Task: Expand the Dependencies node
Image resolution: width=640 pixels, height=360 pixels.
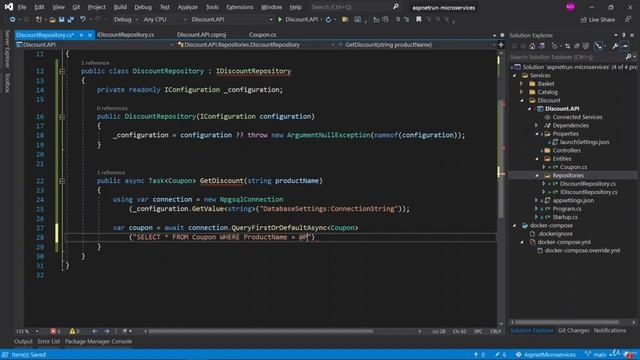Action: coord(537,125)
